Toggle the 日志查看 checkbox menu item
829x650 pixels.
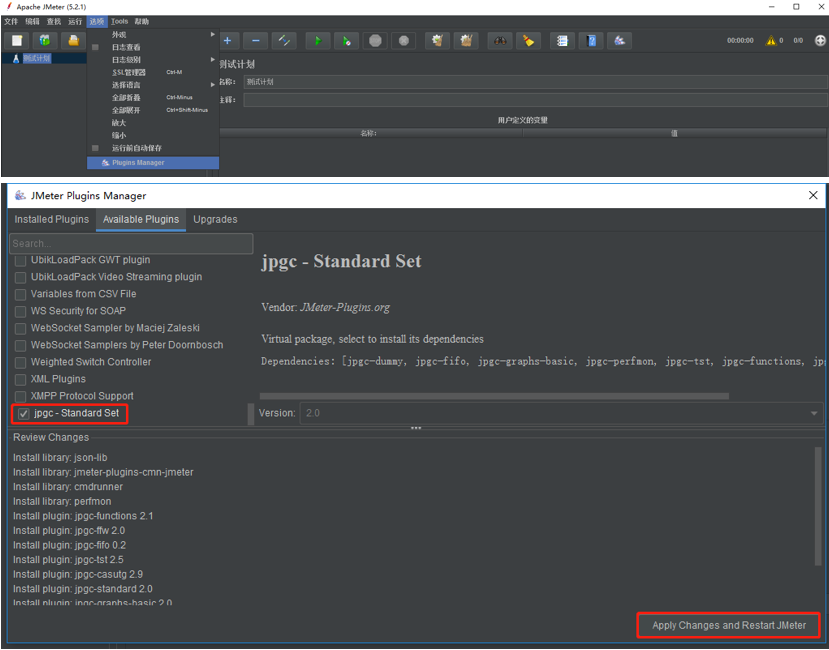[96, 47]
